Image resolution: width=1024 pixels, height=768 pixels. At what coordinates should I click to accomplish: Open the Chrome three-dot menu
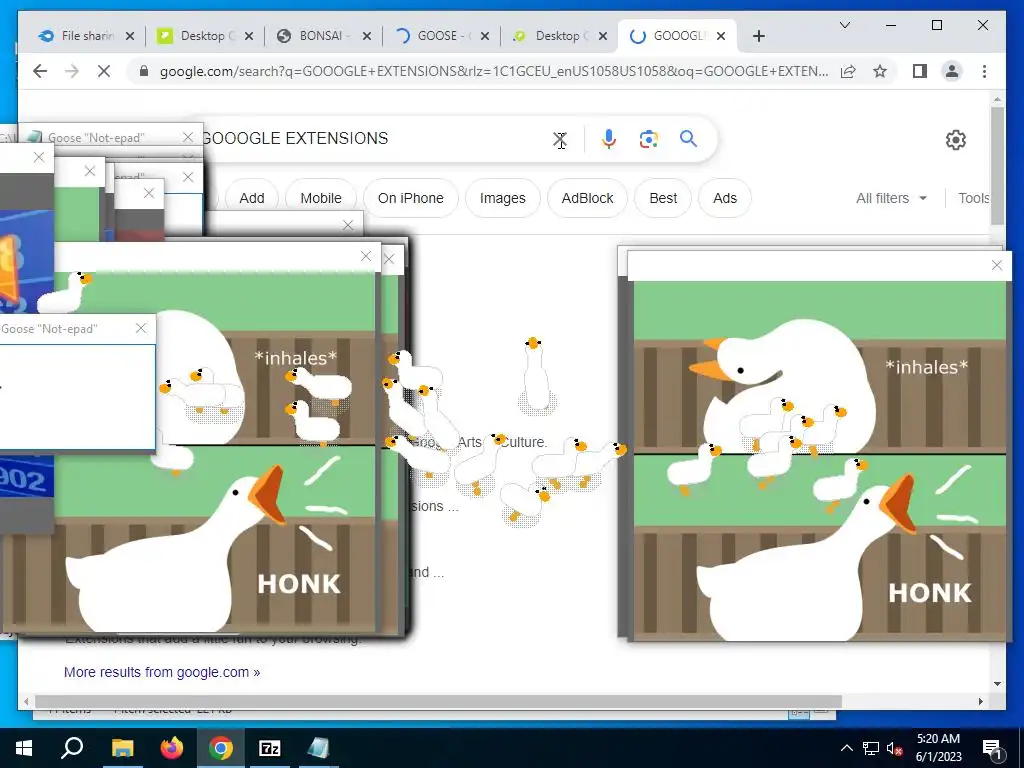[984, 71]
